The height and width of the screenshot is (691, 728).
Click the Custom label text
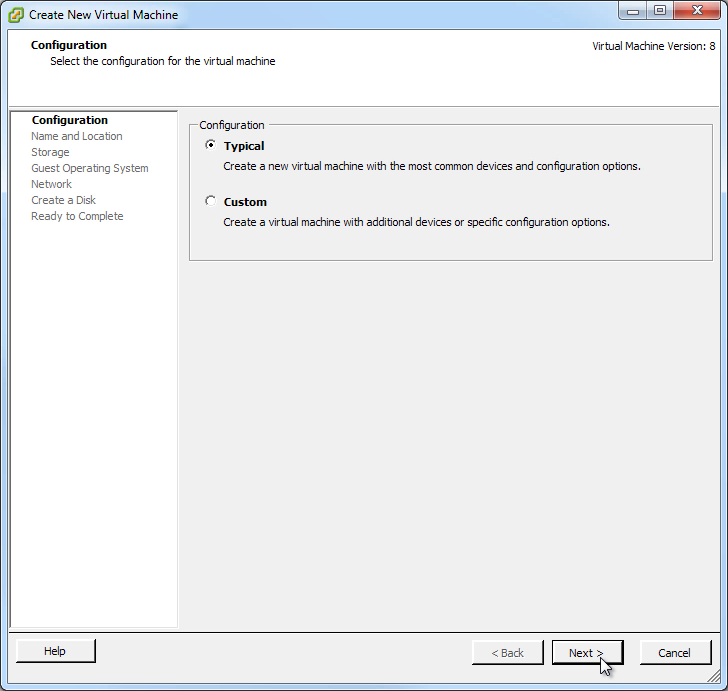tap(245, 202)
